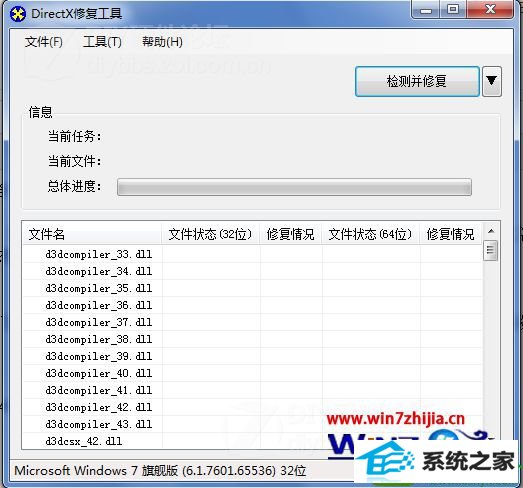The height and width of the screenshot is (488, 523).
Task: Expand the dropdown arrow beside 检测并修复
Action: 492,81
